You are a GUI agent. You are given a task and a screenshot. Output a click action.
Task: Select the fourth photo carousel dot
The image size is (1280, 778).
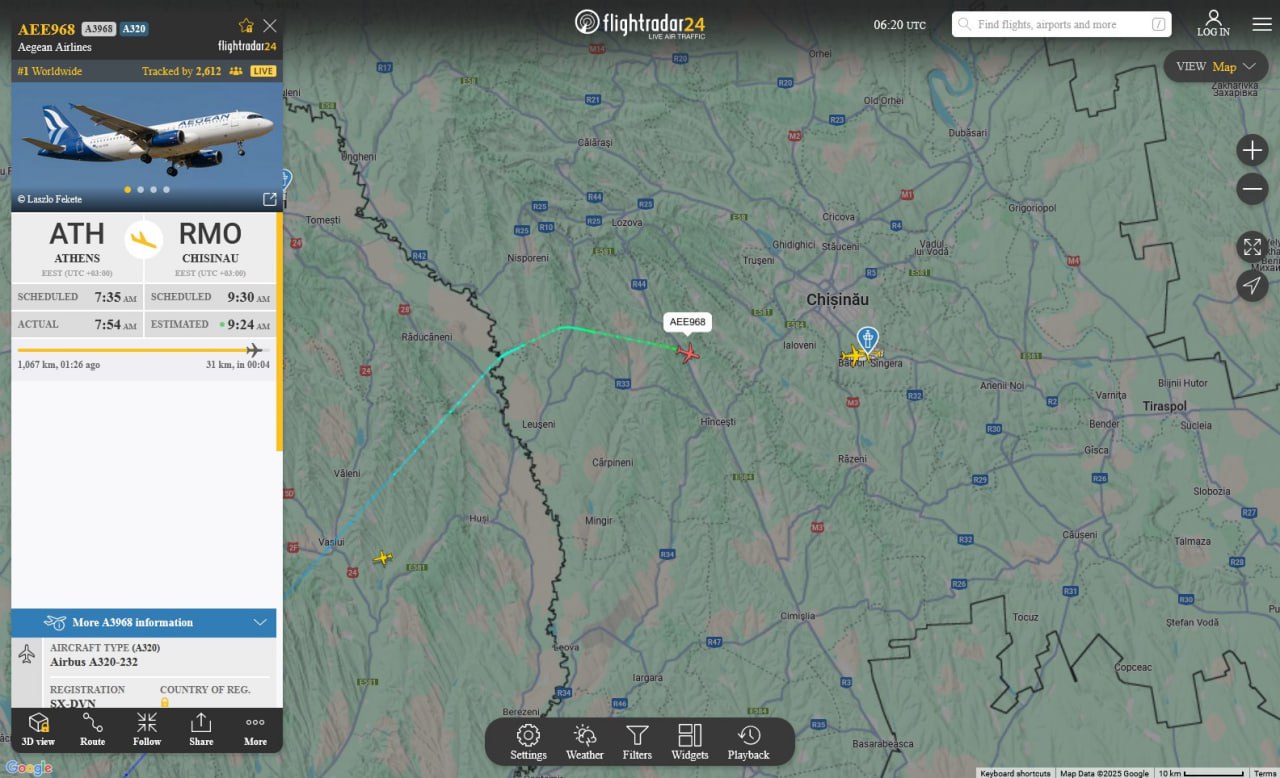click(x=166, y=189)
